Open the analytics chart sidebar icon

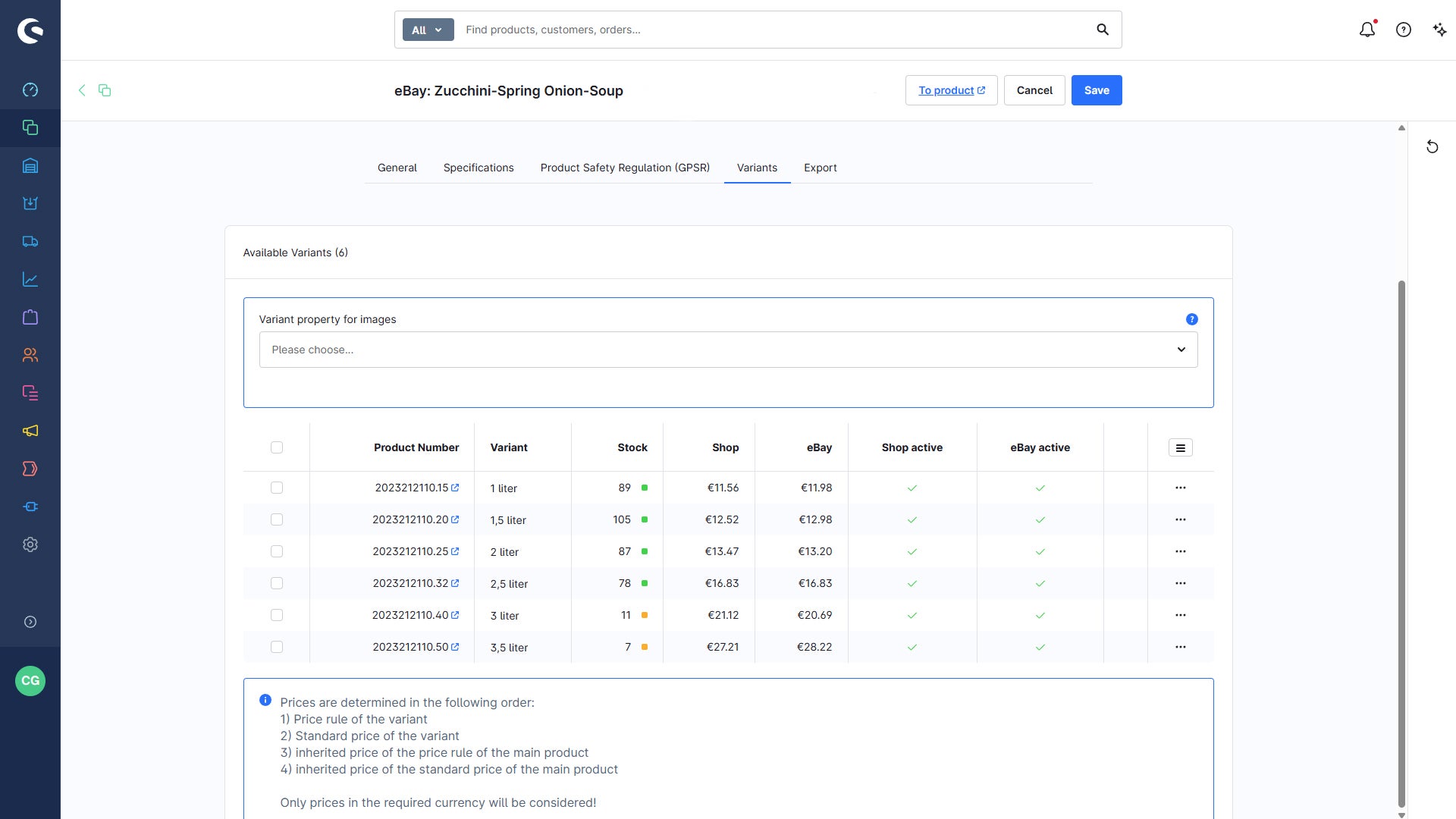point(30,280)
